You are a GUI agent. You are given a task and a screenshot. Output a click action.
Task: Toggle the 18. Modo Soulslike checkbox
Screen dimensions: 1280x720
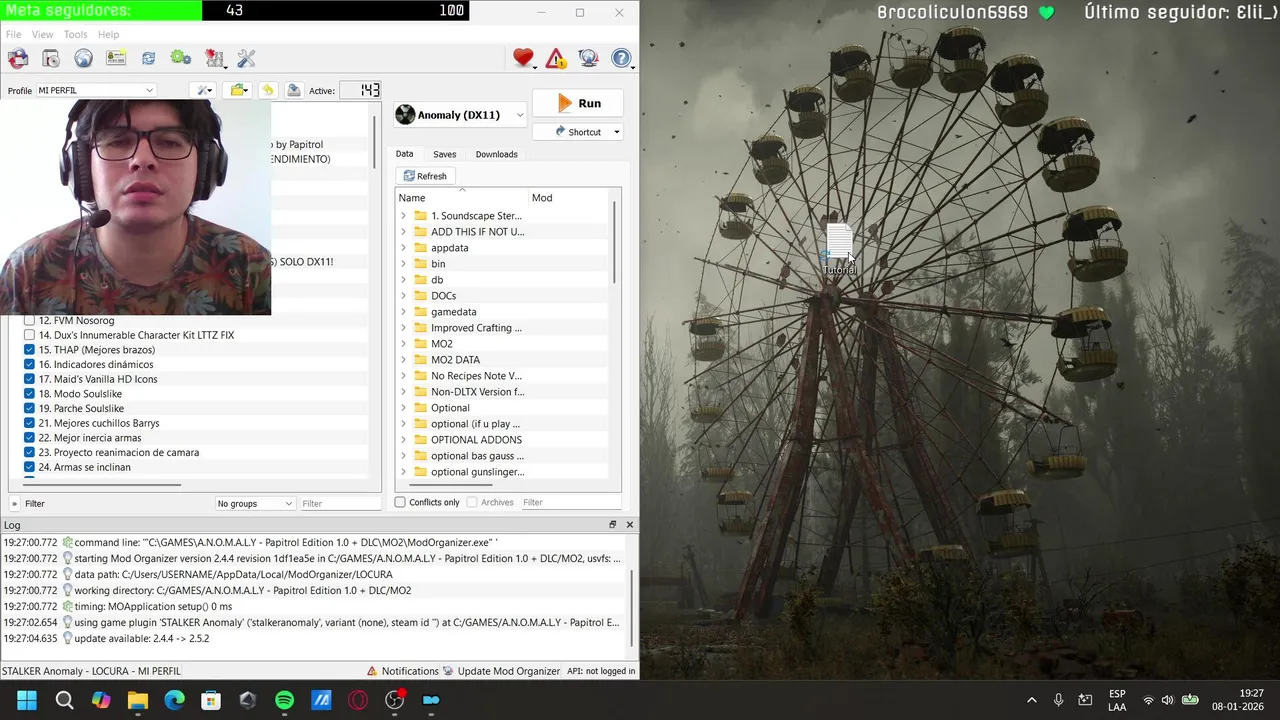pyautogui.click(x=29, y=394)
